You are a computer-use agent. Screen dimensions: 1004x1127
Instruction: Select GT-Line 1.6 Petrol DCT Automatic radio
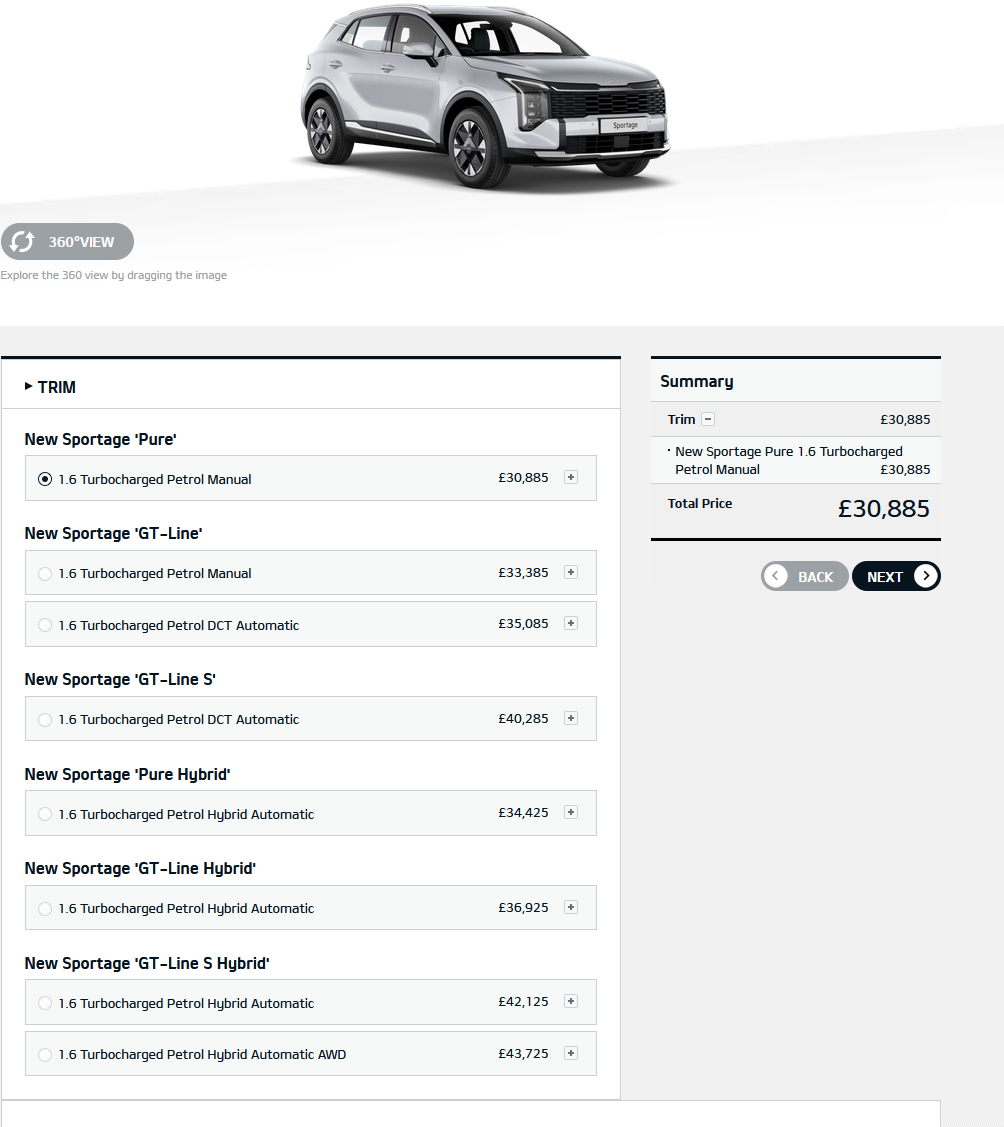point(45,625)
